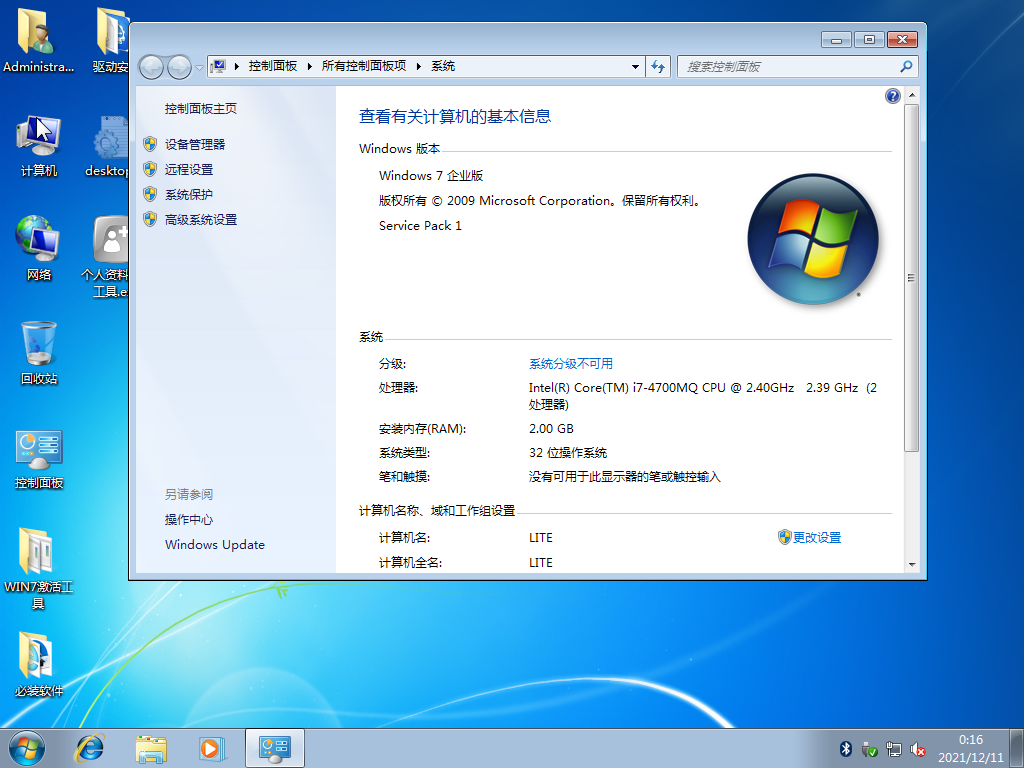Click the 控制面板 breadcrumb

273,66
